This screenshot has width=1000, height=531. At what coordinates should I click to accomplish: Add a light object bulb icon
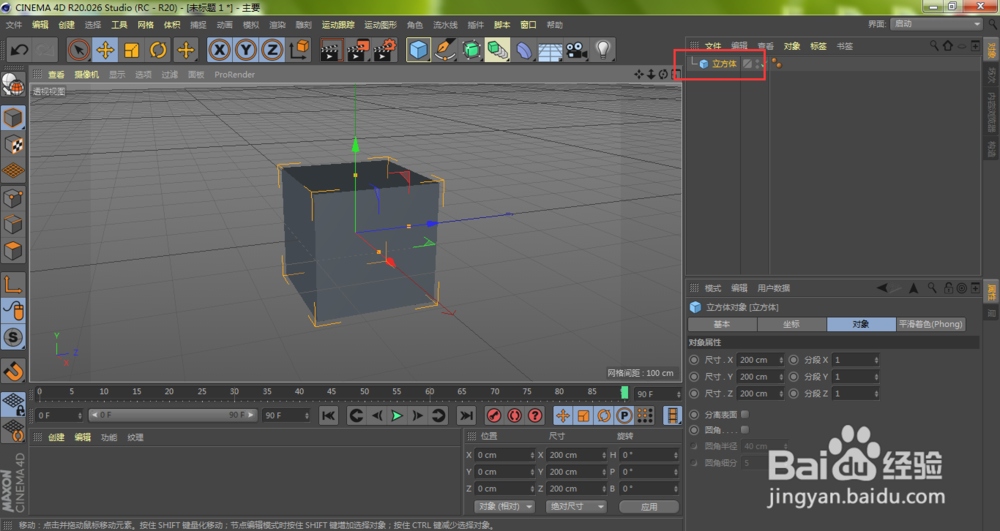pyautogui.click(x=603, y=50)
